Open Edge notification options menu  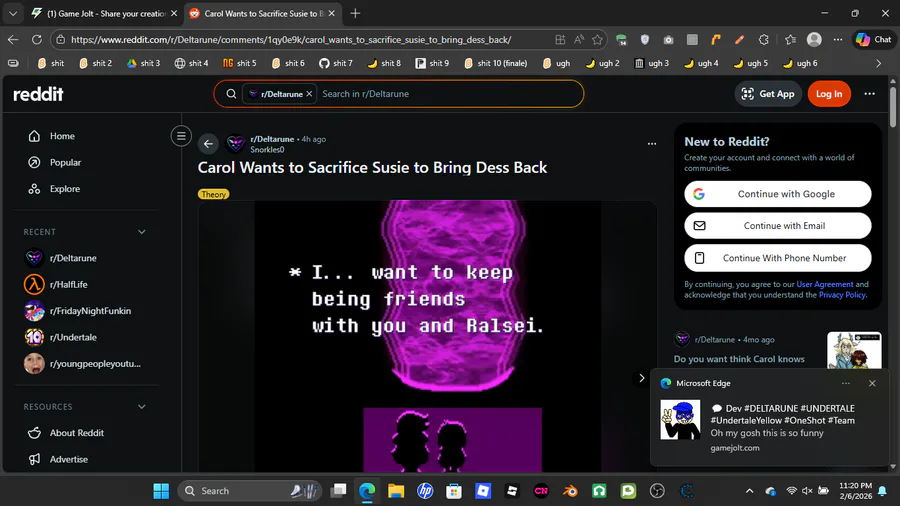845,383
